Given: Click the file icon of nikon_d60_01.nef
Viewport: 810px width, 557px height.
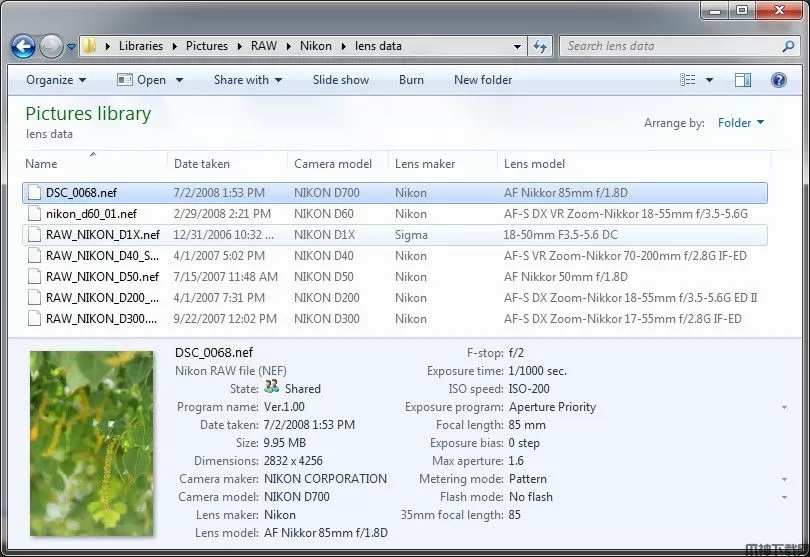Looking at the screenshot, I should pos(34,213).
